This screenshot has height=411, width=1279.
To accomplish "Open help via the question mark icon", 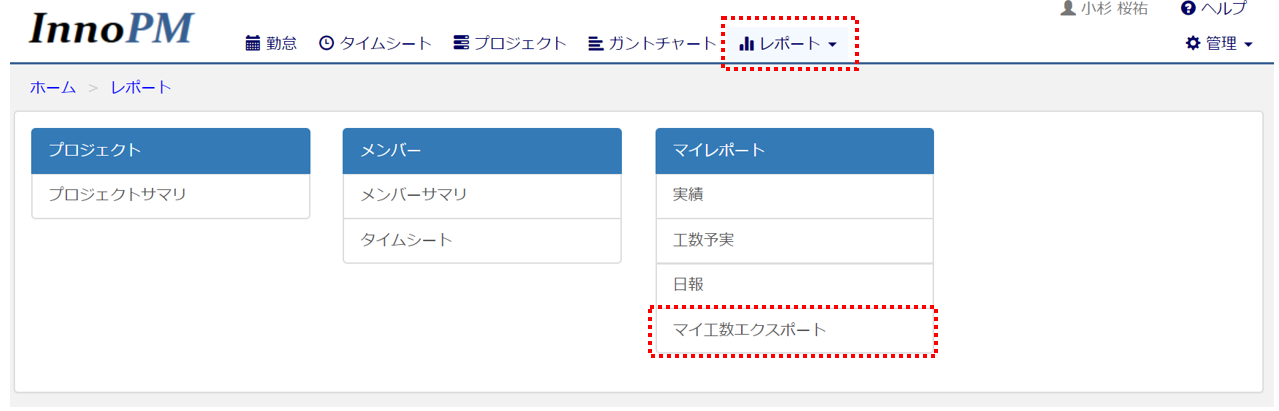I will 1188,8.
